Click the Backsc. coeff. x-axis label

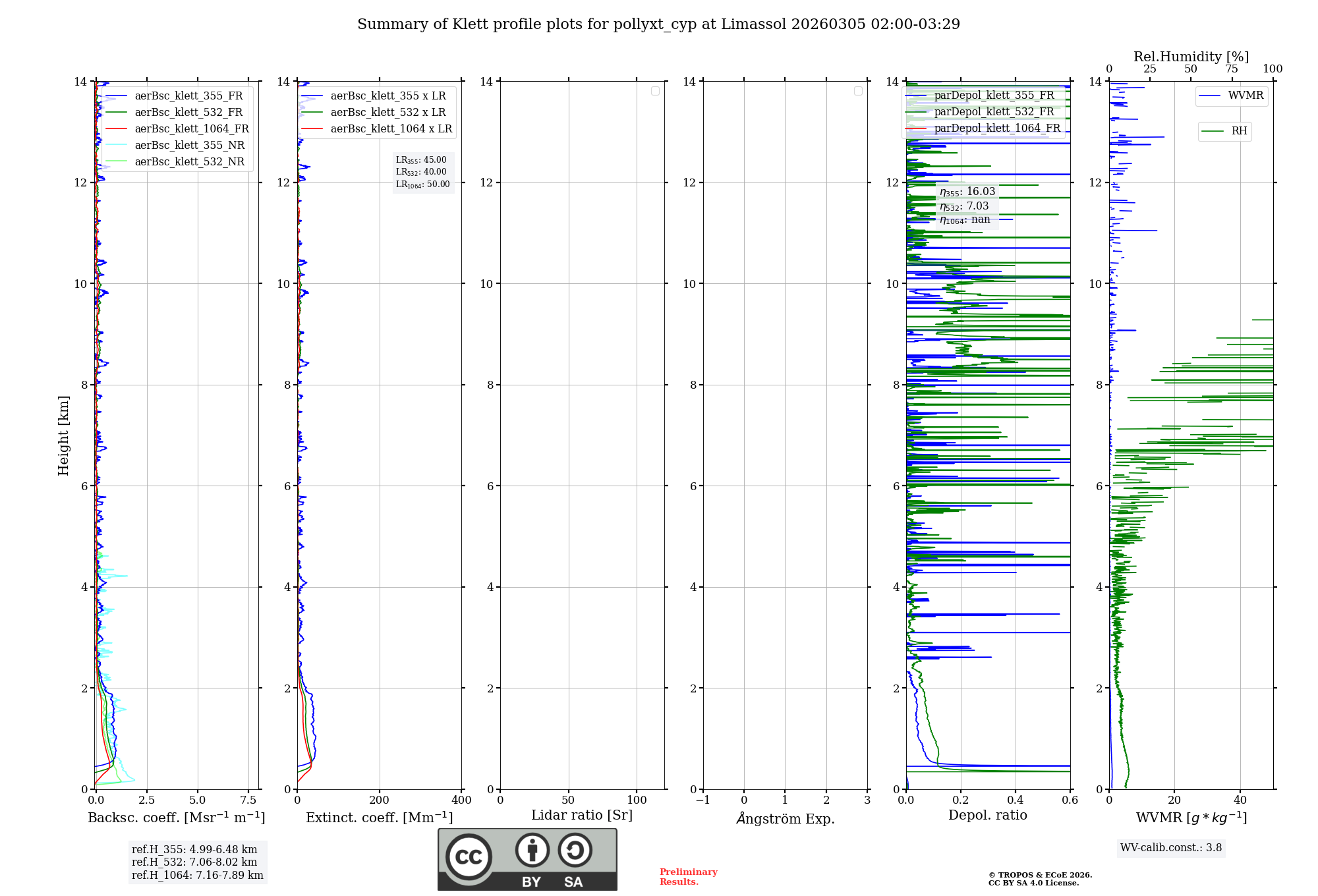[x=177, y=818]
